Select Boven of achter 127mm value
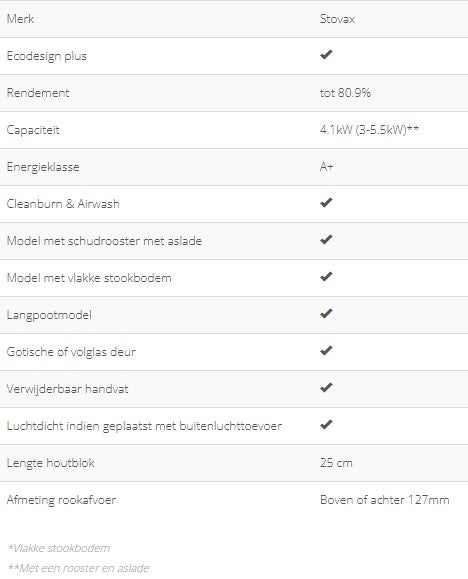The height and width of the screenshot is (579, 468). [x=385, y=500]
